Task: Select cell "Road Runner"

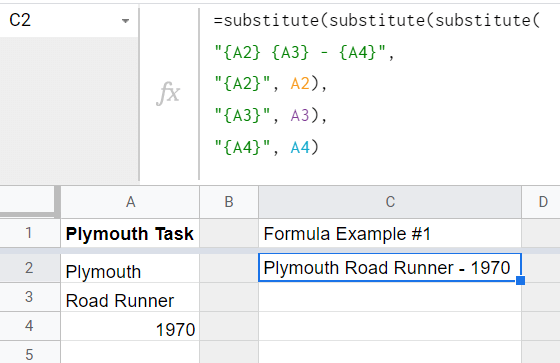Action: (130, 298)
